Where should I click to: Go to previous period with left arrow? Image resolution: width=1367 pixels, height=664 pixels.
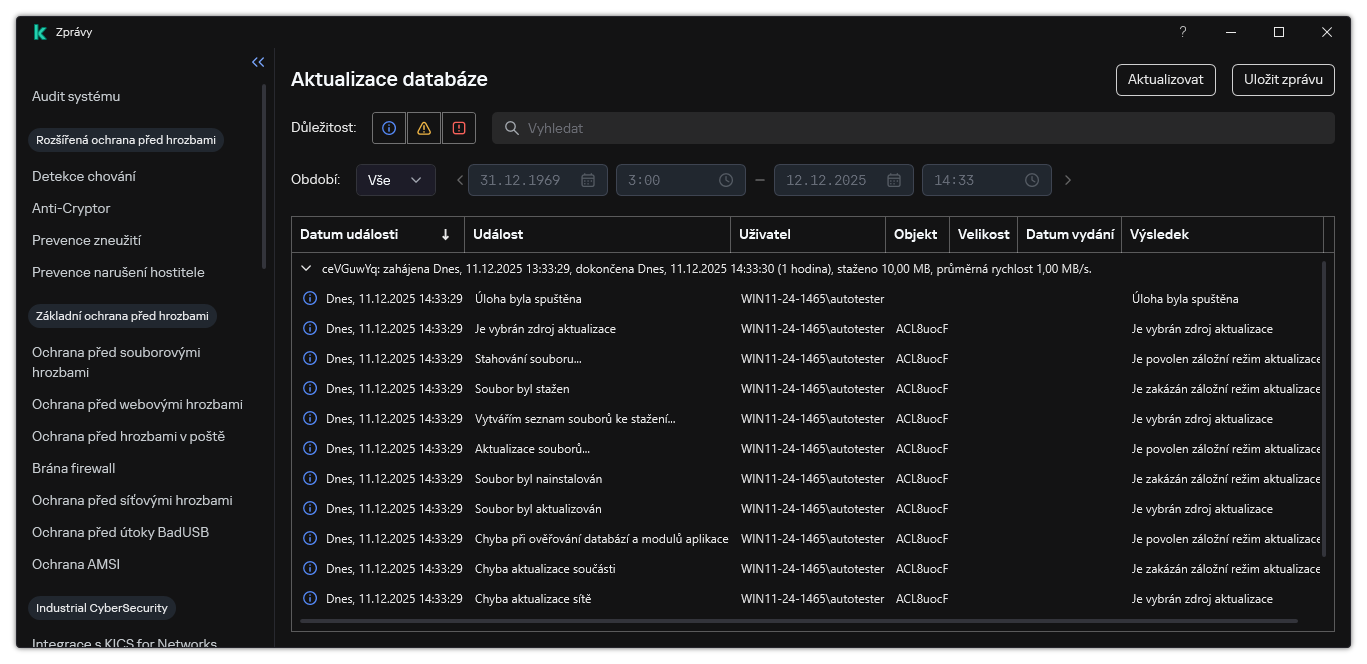point(460,180)
